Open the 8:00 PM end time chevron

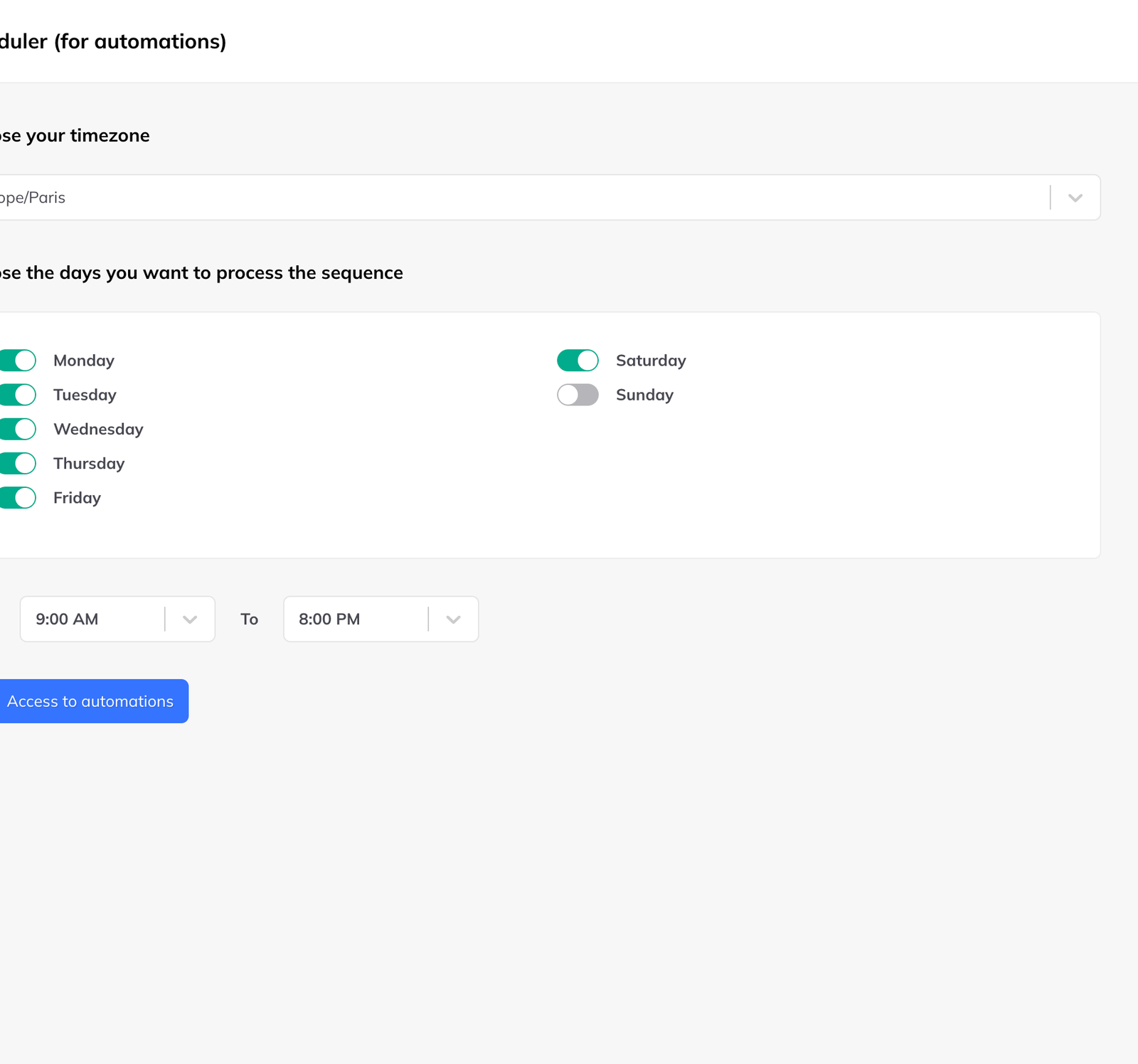(x=453, y=619)
